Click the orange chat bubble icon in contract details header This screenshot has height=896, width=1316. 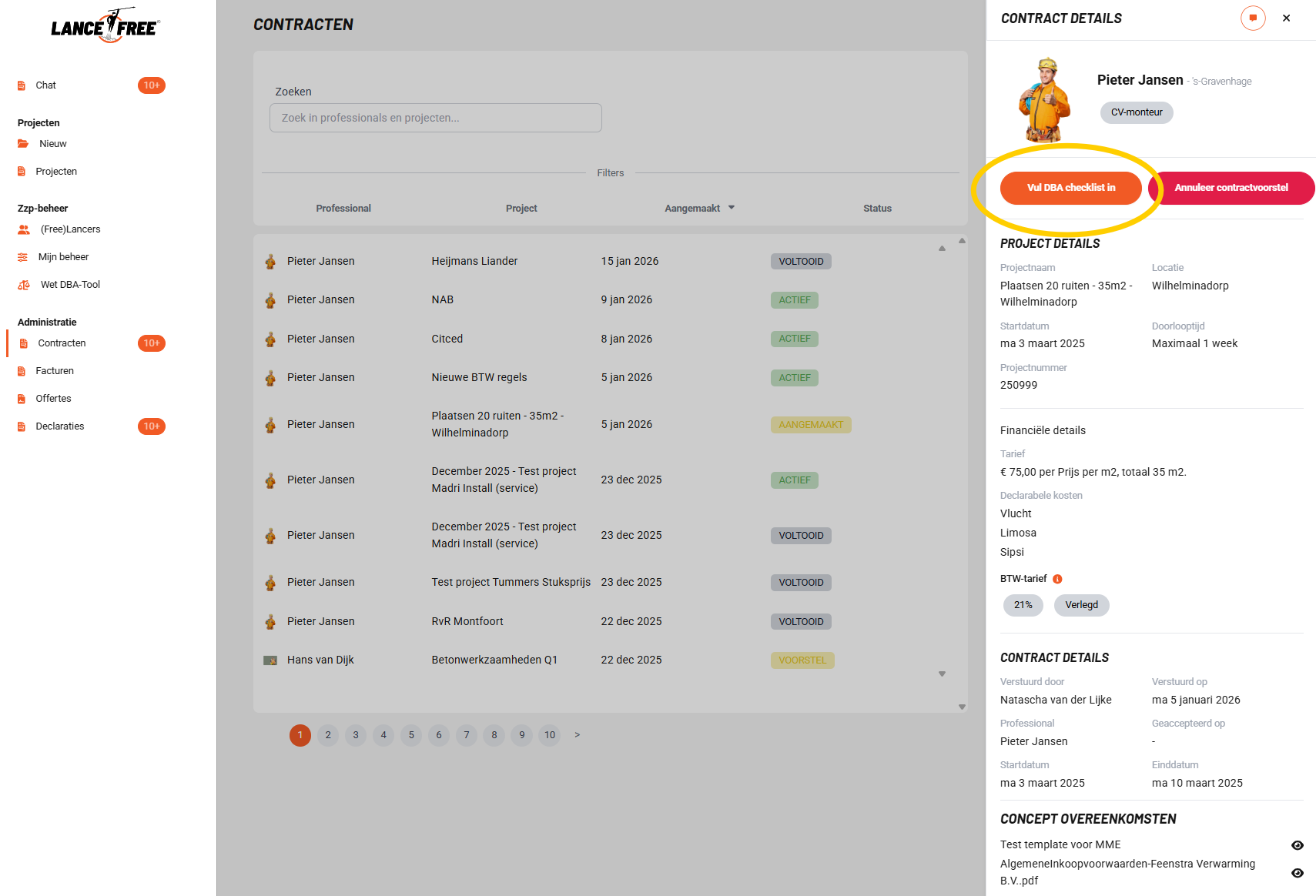click(x=1253, y=18)
